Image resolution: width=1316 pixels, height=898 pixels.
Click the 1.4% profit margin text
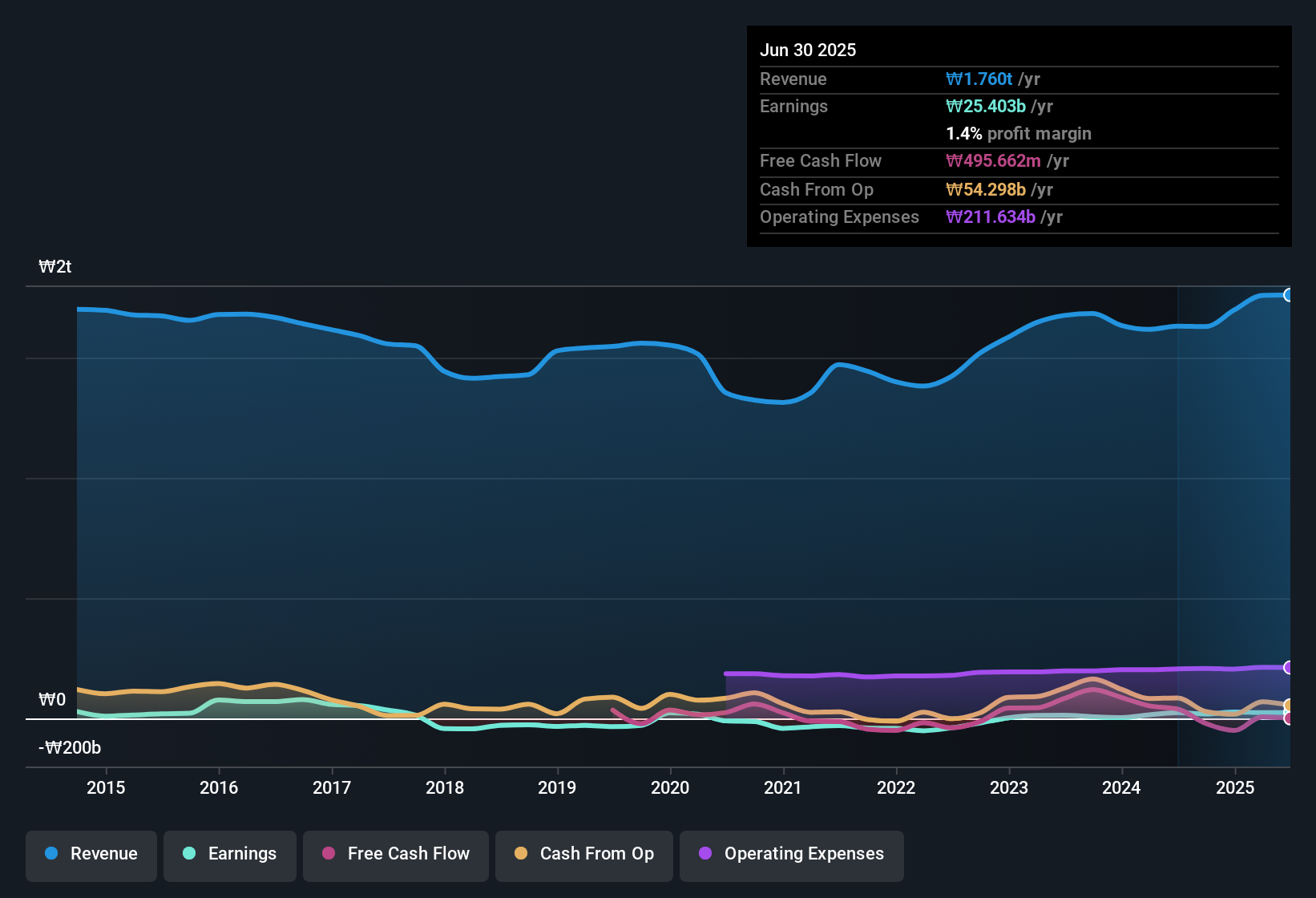click(1018, 134)
